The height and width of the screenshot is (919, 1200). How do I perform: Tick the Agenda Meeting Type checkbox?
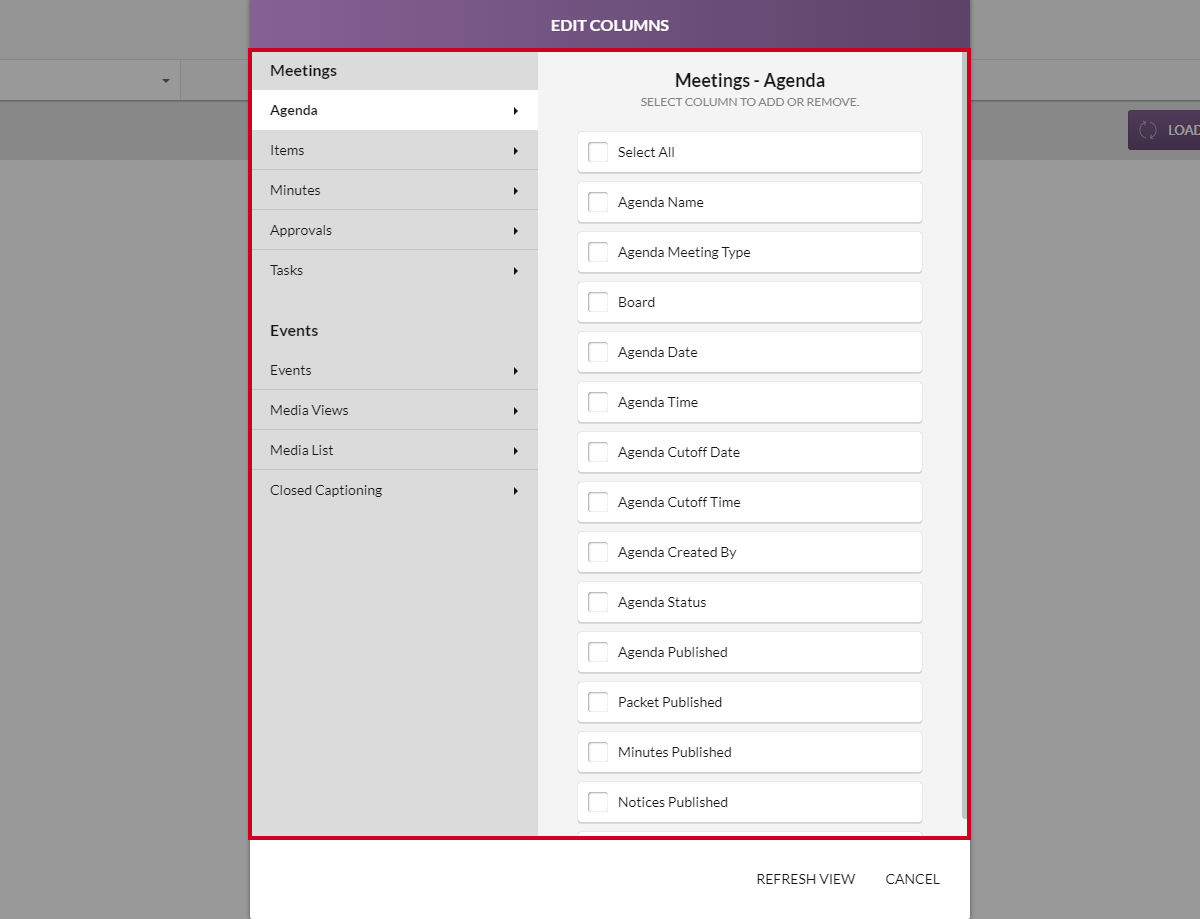click(x=598, y=252)
